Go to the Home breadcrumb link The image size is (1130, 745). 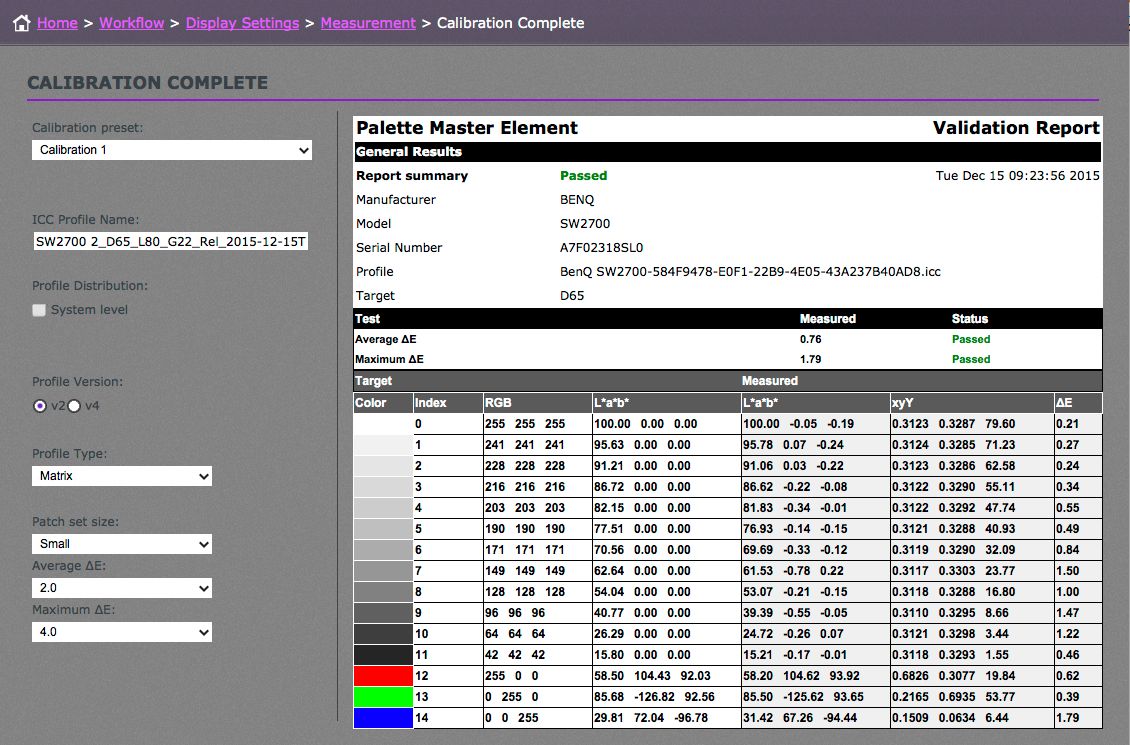point(57,23)
